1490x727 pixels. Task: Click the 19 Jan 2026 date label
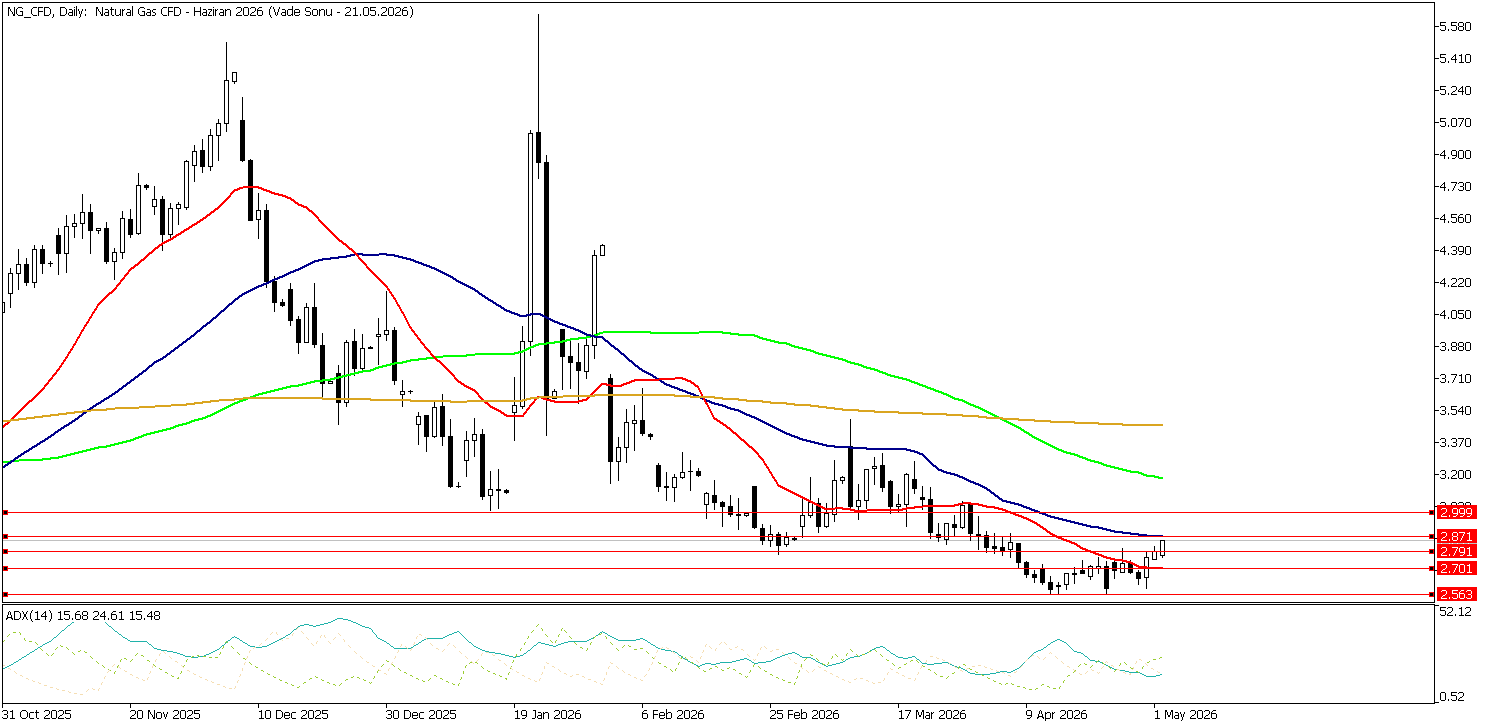546,715
